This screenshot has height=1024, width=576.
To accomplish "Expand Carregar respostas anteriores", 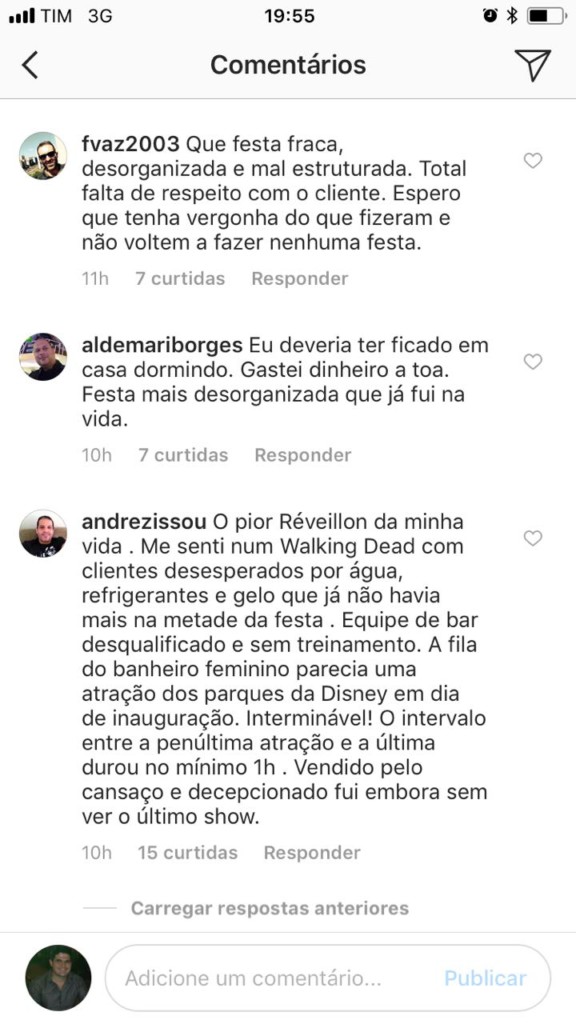I will (270, 908).
